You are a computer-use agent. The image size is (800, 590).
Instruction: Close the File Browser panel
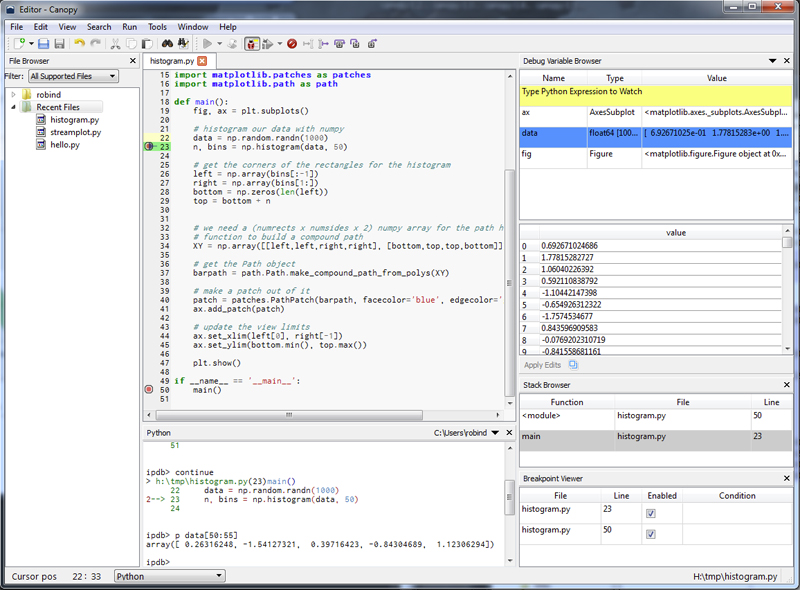click(x=133, y=61)
